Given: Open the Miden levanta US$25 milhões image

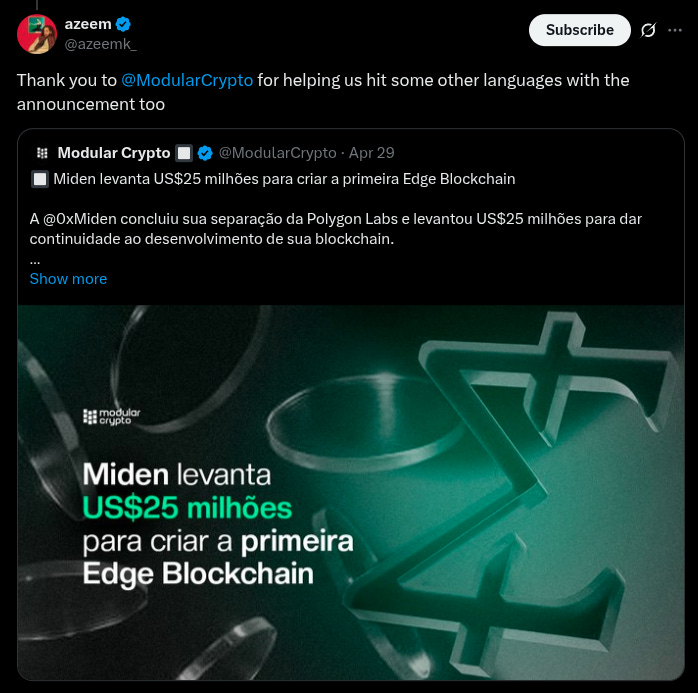Looking at the screenshot, I should 351,492.
